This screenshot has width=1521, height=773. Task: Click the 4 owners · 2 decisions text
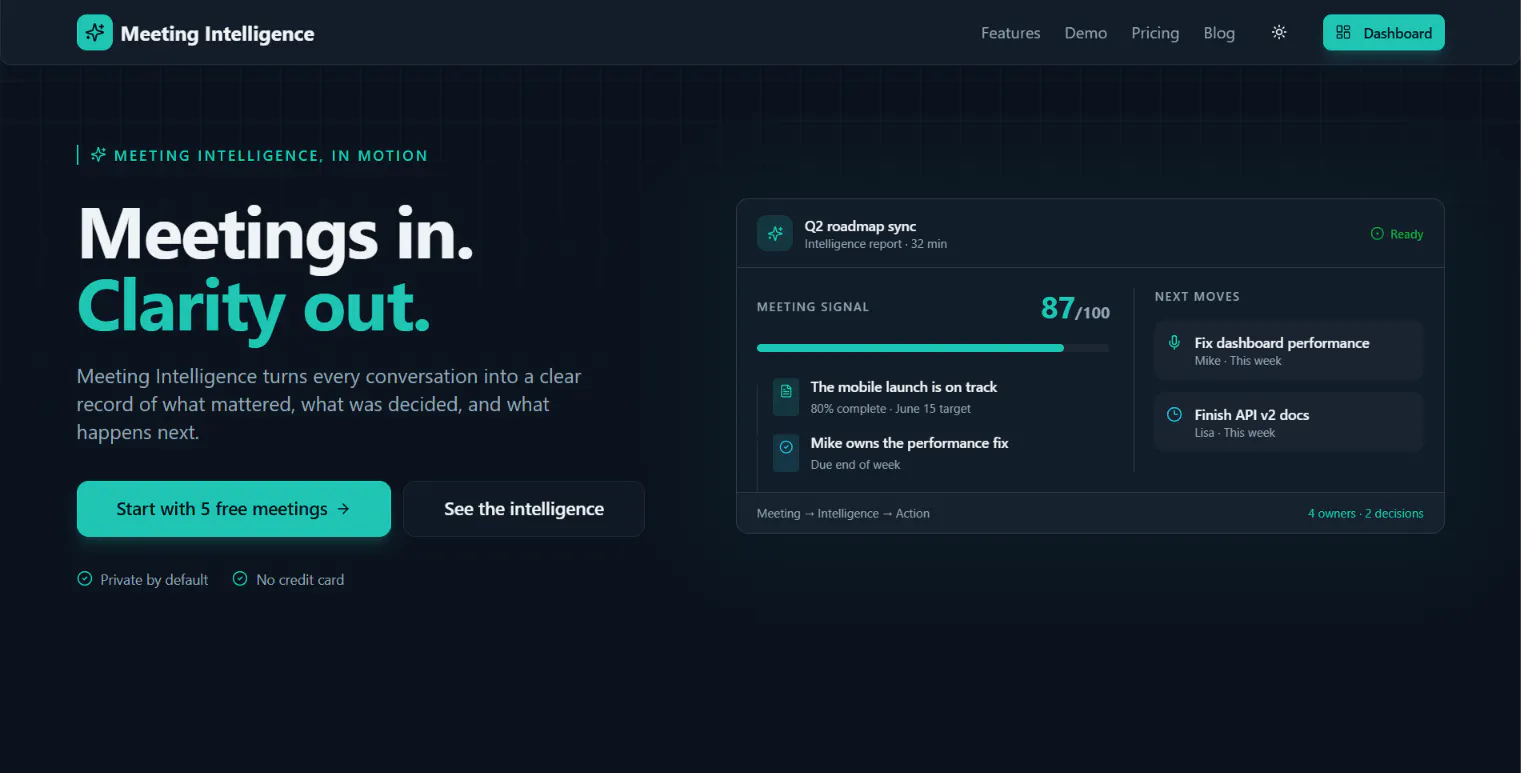click(1366, 514)
